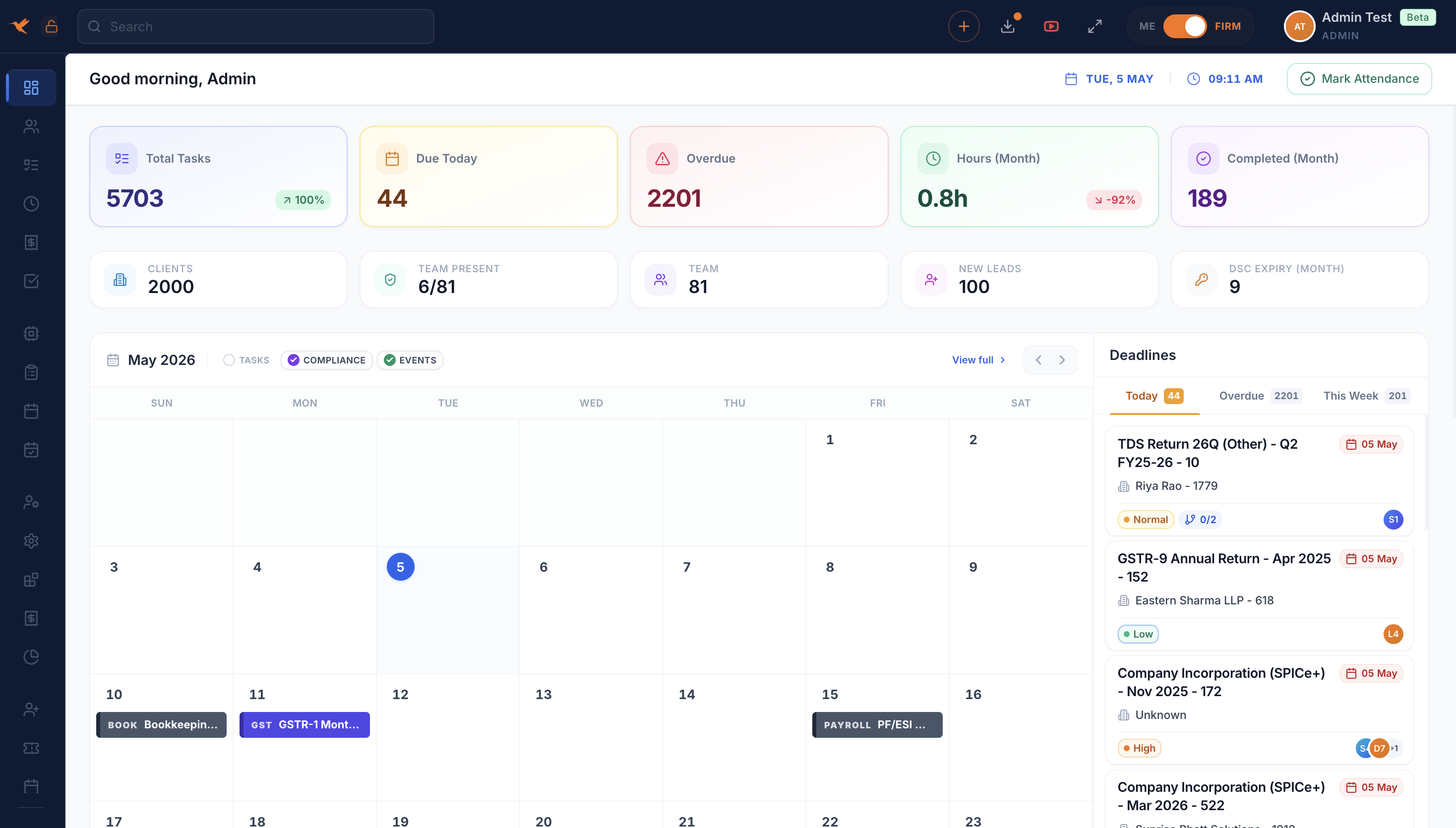Toggle the COMPLIANCE calendar filter
This screenshot has width=1456, height=828.
326,360
